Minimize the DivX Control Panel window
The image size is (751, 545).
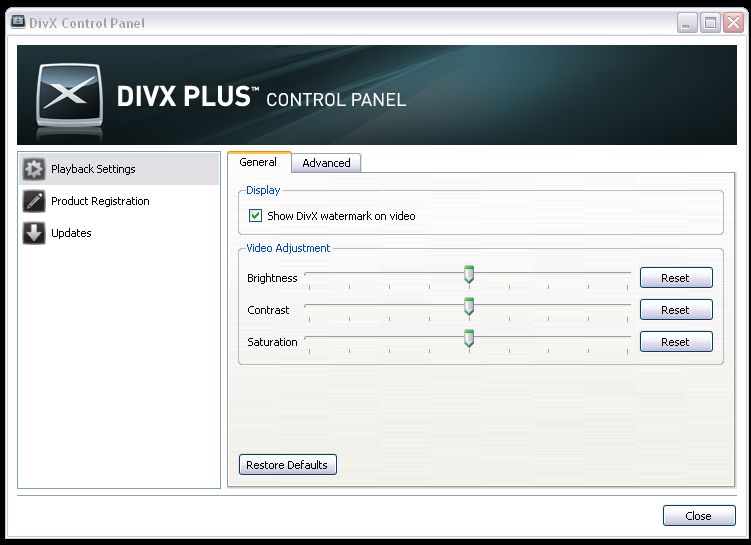click(x=687, y=23)
